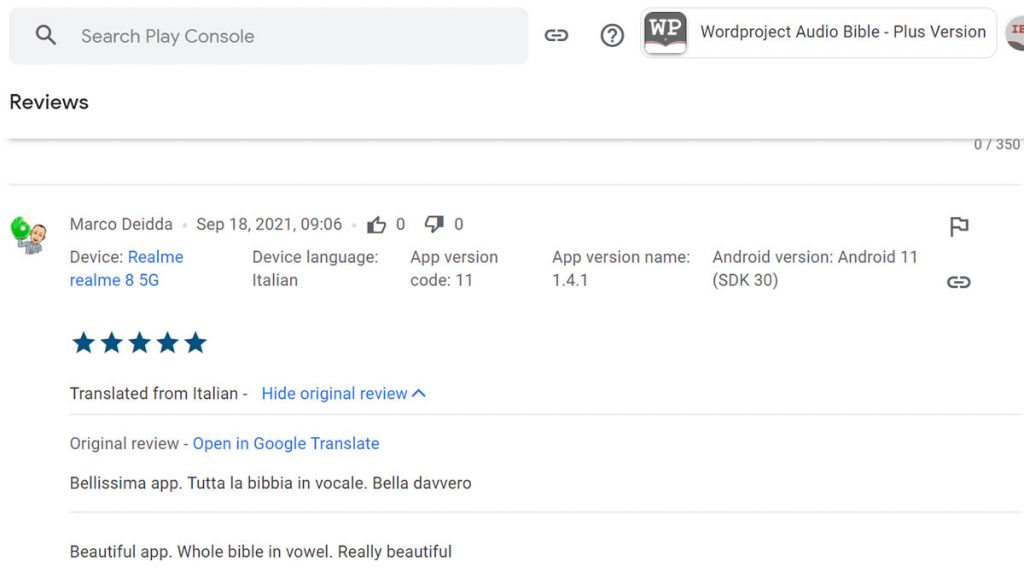
Task: Open the help question mark icon
Action: tap(612, 36)
